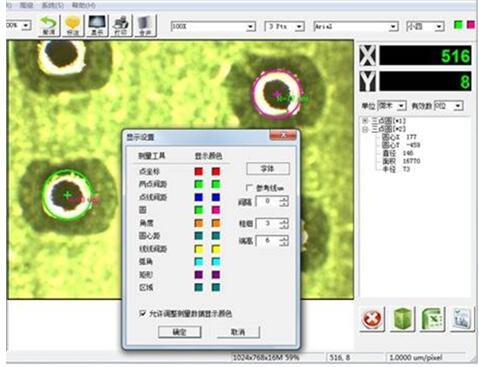Open the 系统(S) menu
Image resolution: width=479 pixels, height=367 pixels.
point(53,6)
